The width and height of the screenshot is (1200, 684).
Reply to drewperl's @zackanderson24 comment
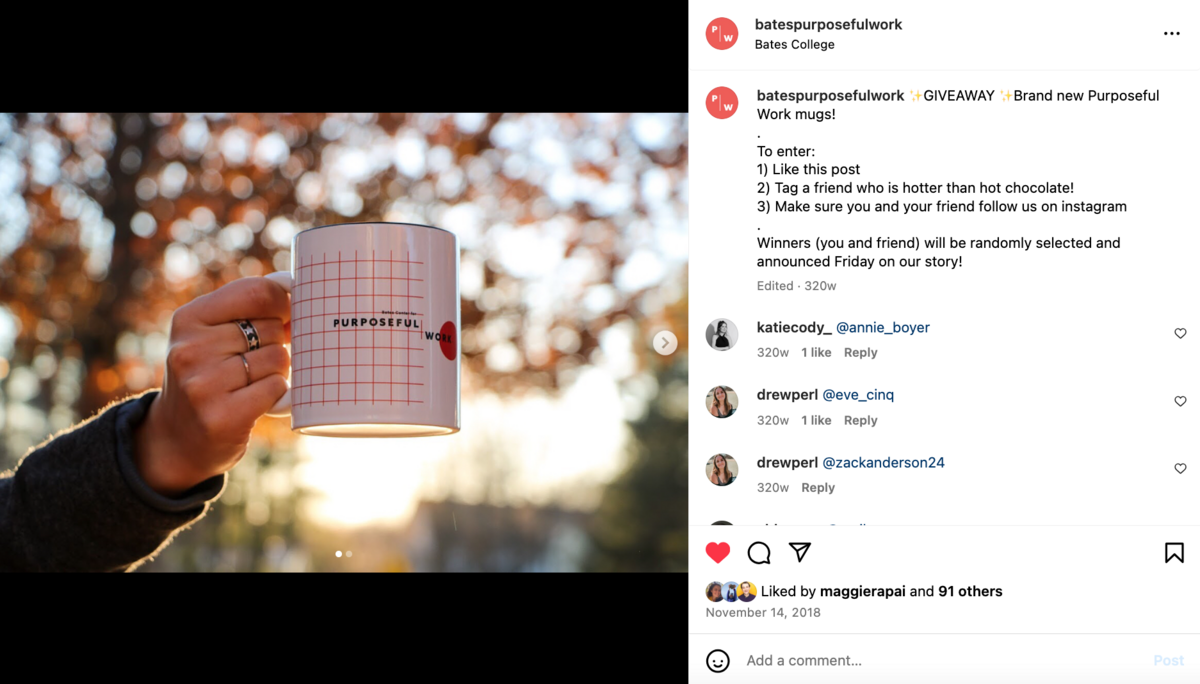[x=818, y=487]
